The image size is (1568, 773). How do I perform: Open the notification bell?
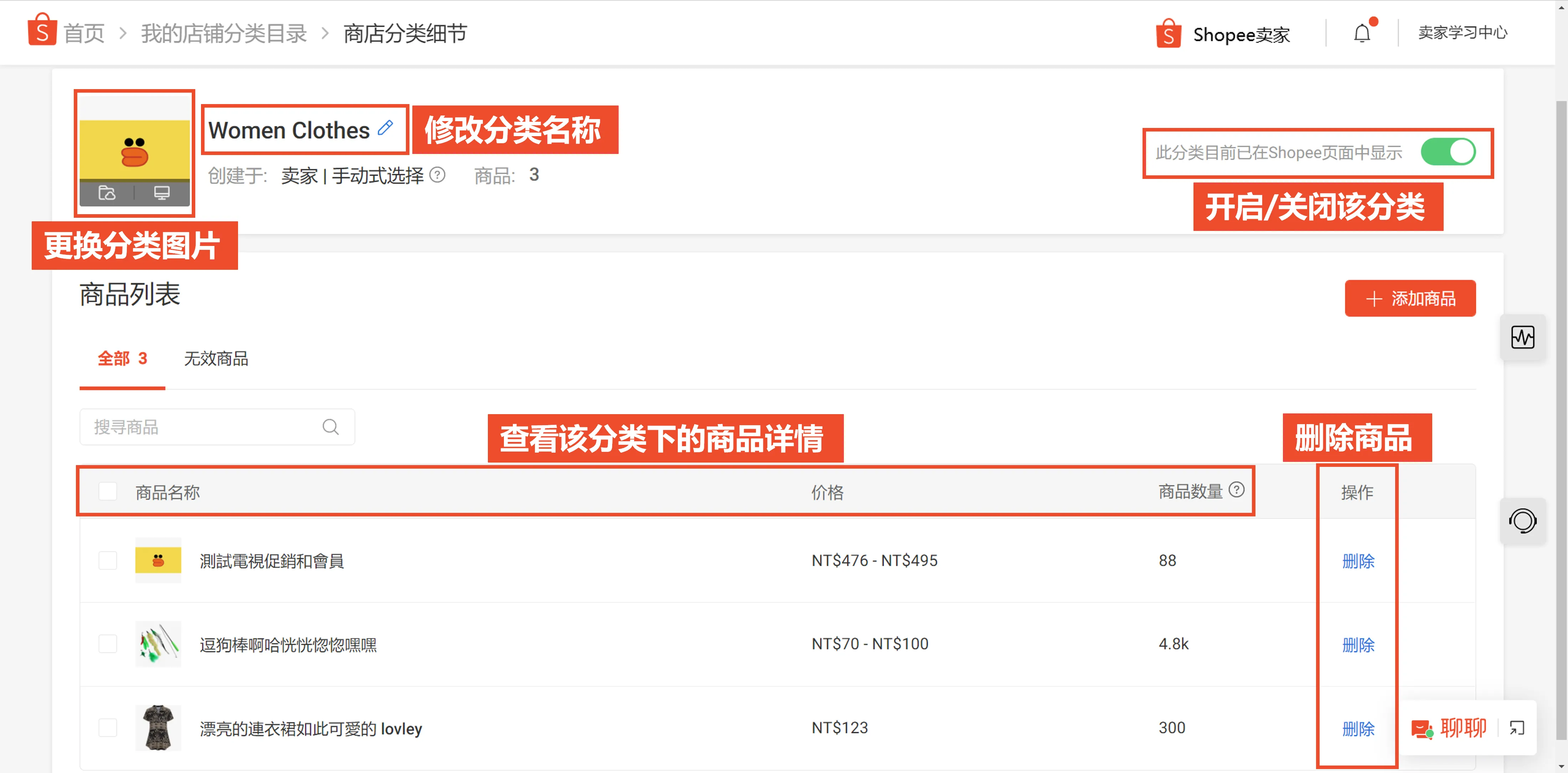click(x=1362, y=33)
